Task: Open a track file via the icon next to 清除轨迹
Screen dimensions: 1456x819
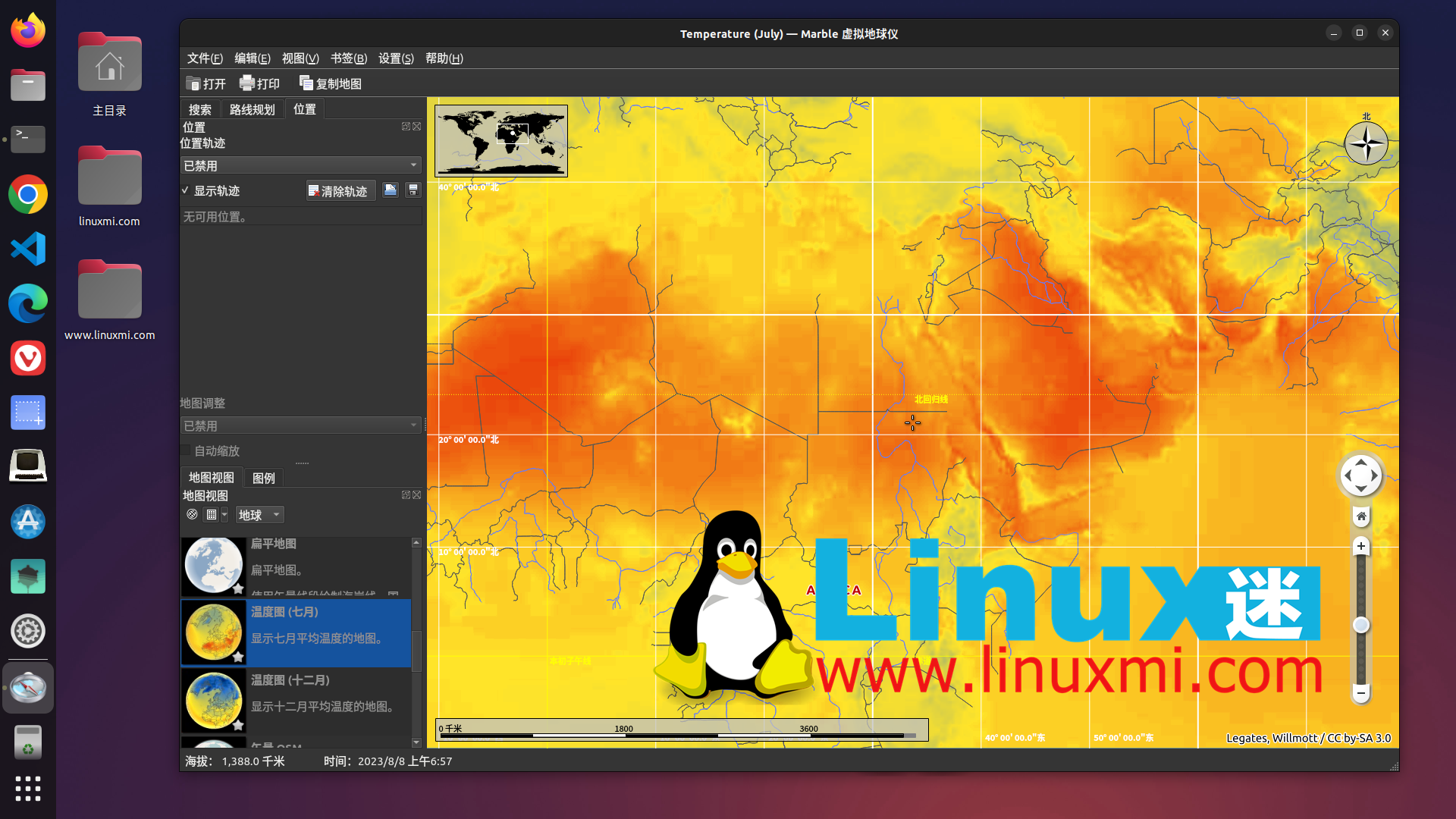Action: [391, 190]
